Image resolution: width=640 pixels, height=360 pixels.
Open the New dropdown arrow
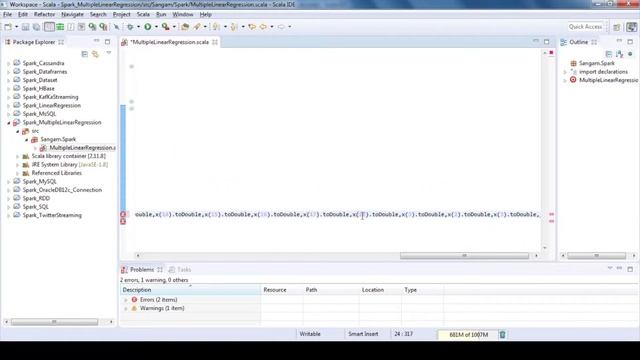(17, 27)
